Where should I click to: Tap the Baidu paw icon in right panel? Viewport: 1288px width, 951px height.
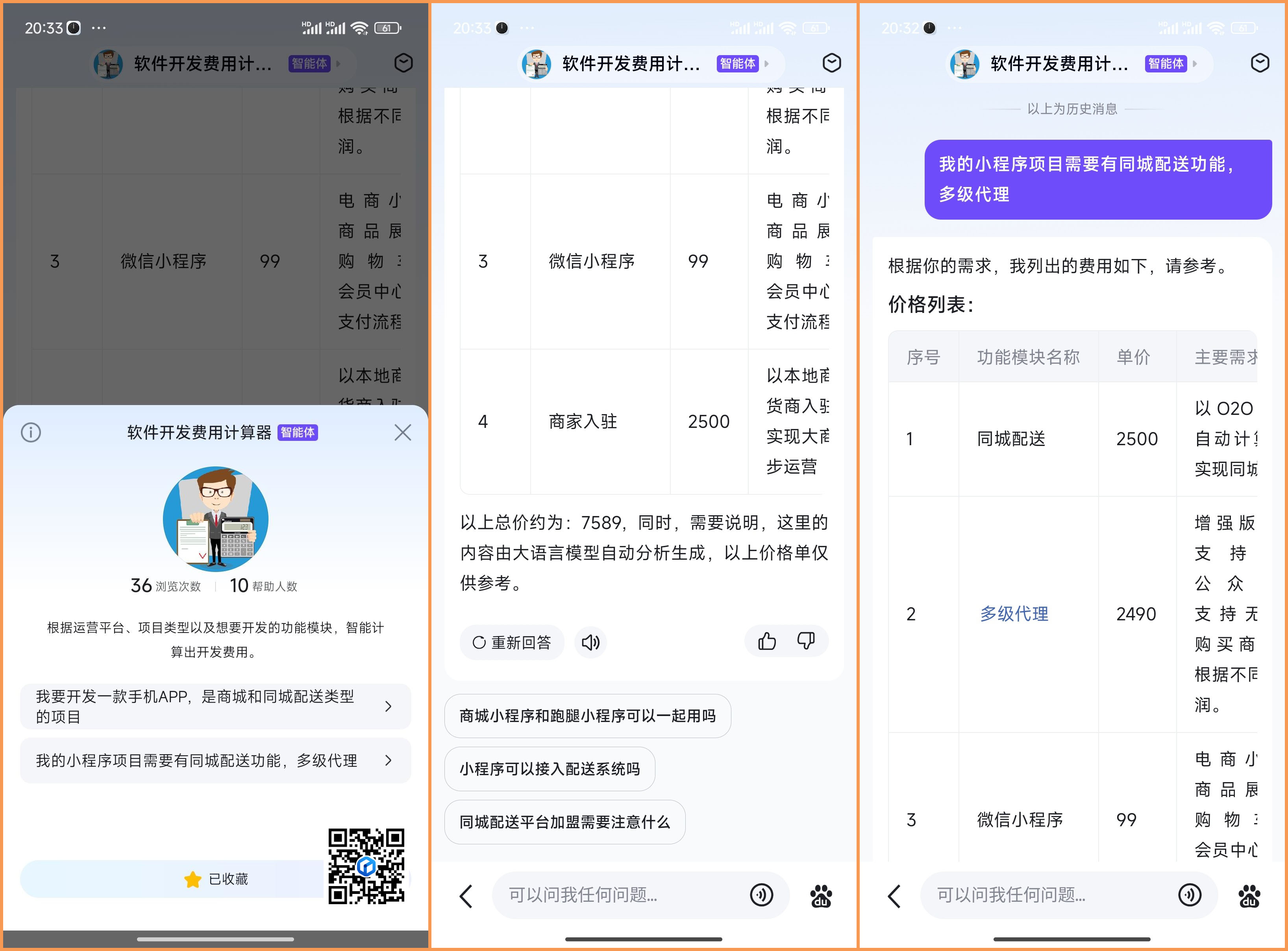[x=1249, y=896]
